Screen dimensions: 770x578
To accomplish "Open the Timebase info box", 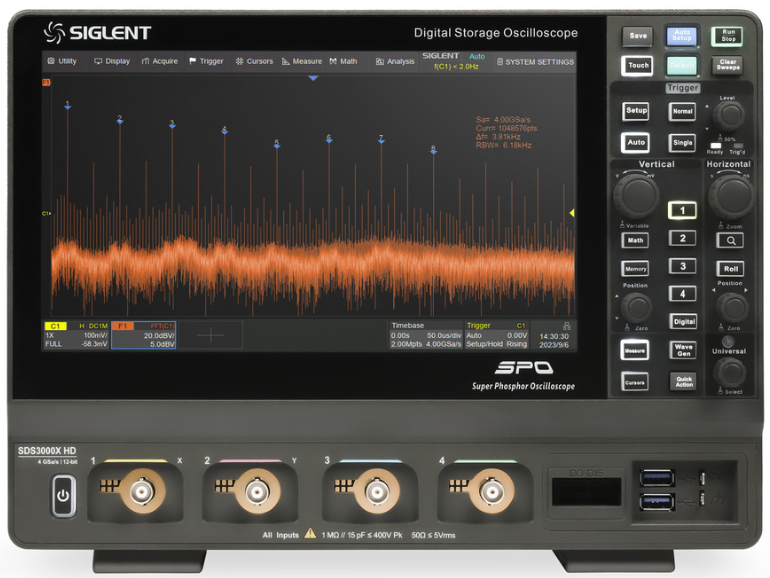I will click(x=426, y=335).
